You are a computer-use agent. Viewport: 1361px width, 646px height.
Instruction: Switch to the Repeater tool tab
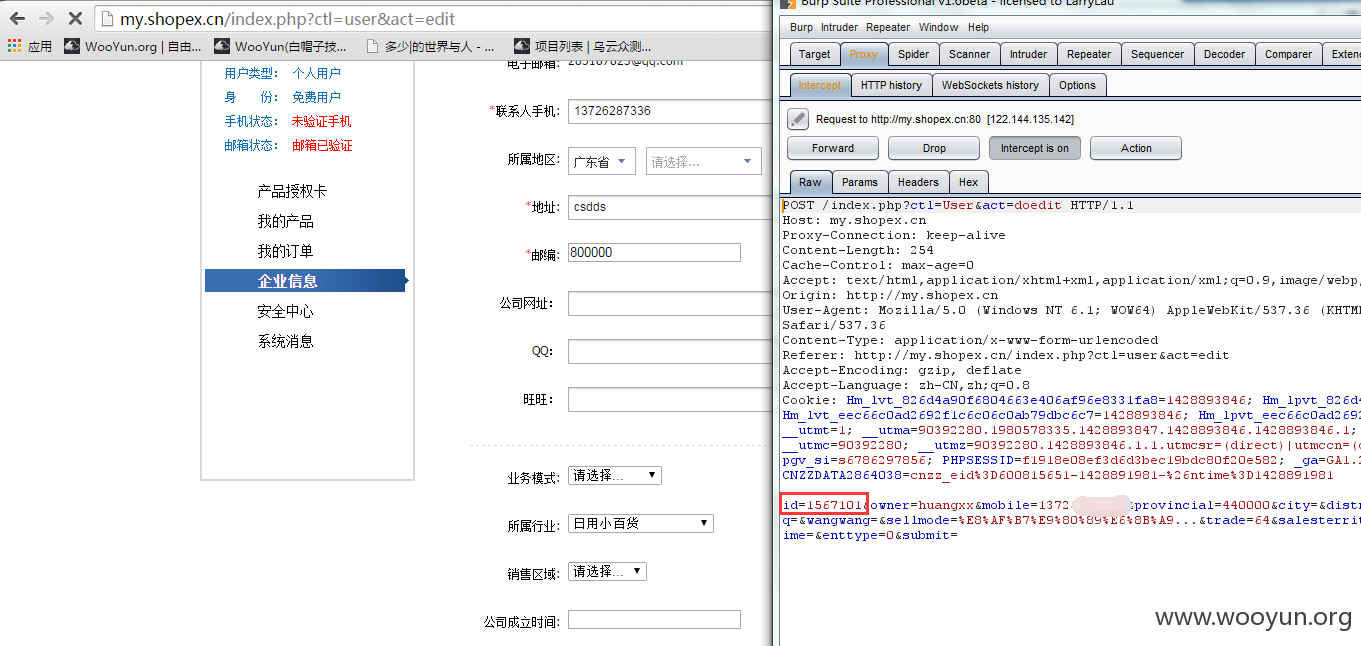point(1089,54)
